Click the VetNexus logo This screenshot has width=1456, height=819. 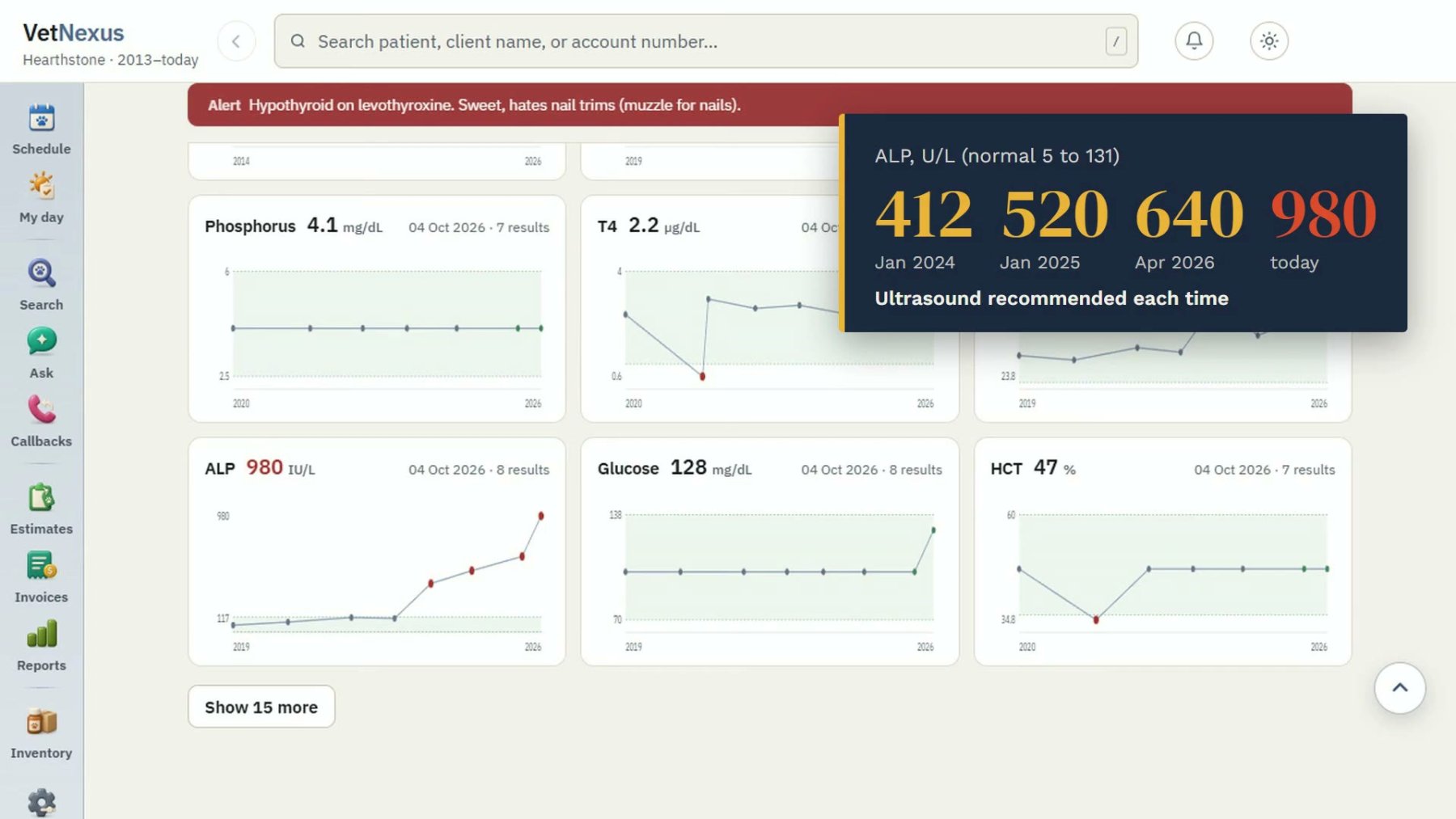74,32
